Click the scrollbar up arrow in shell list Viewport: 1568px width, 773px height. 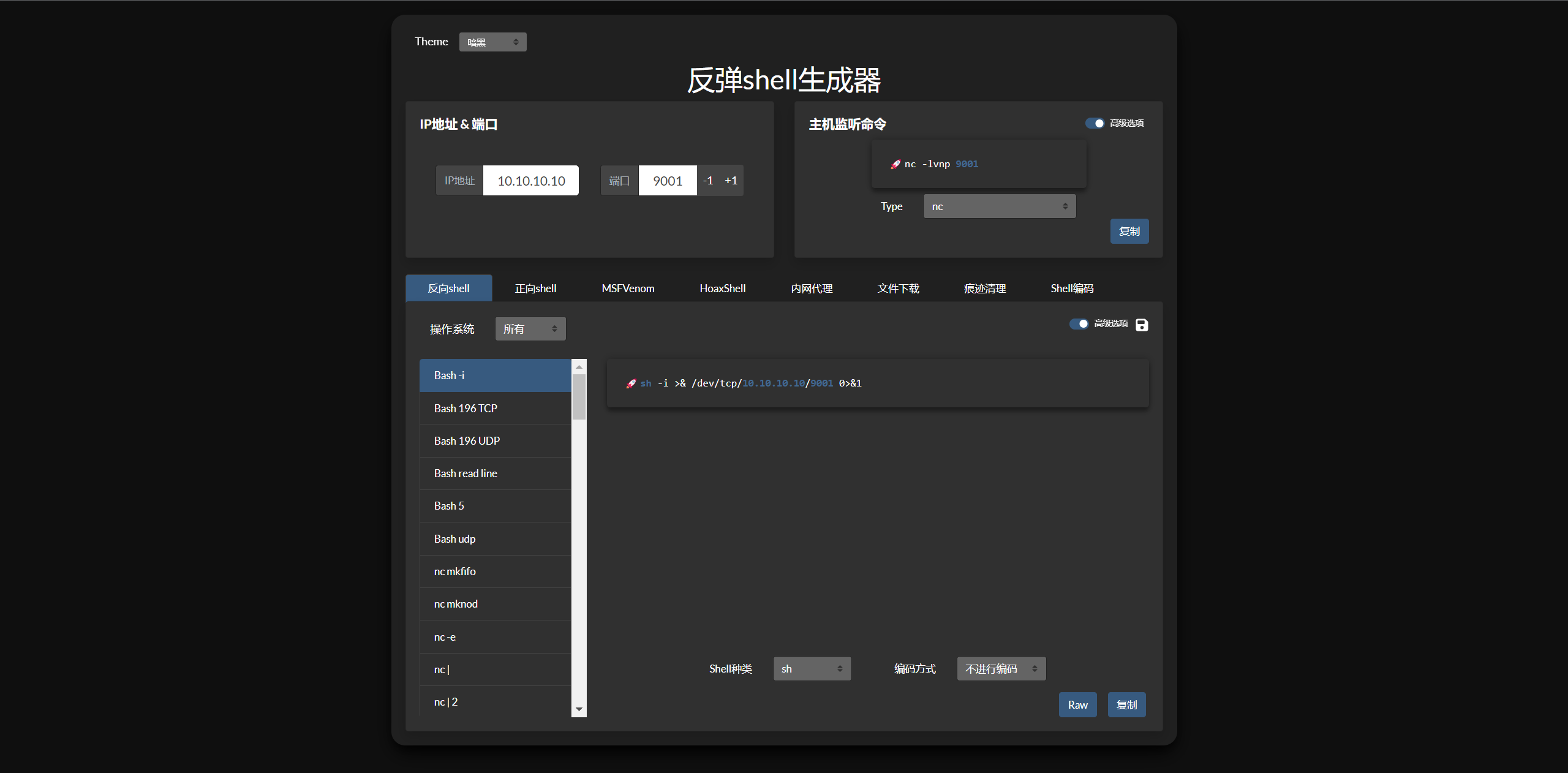click(x=579, y=366)
